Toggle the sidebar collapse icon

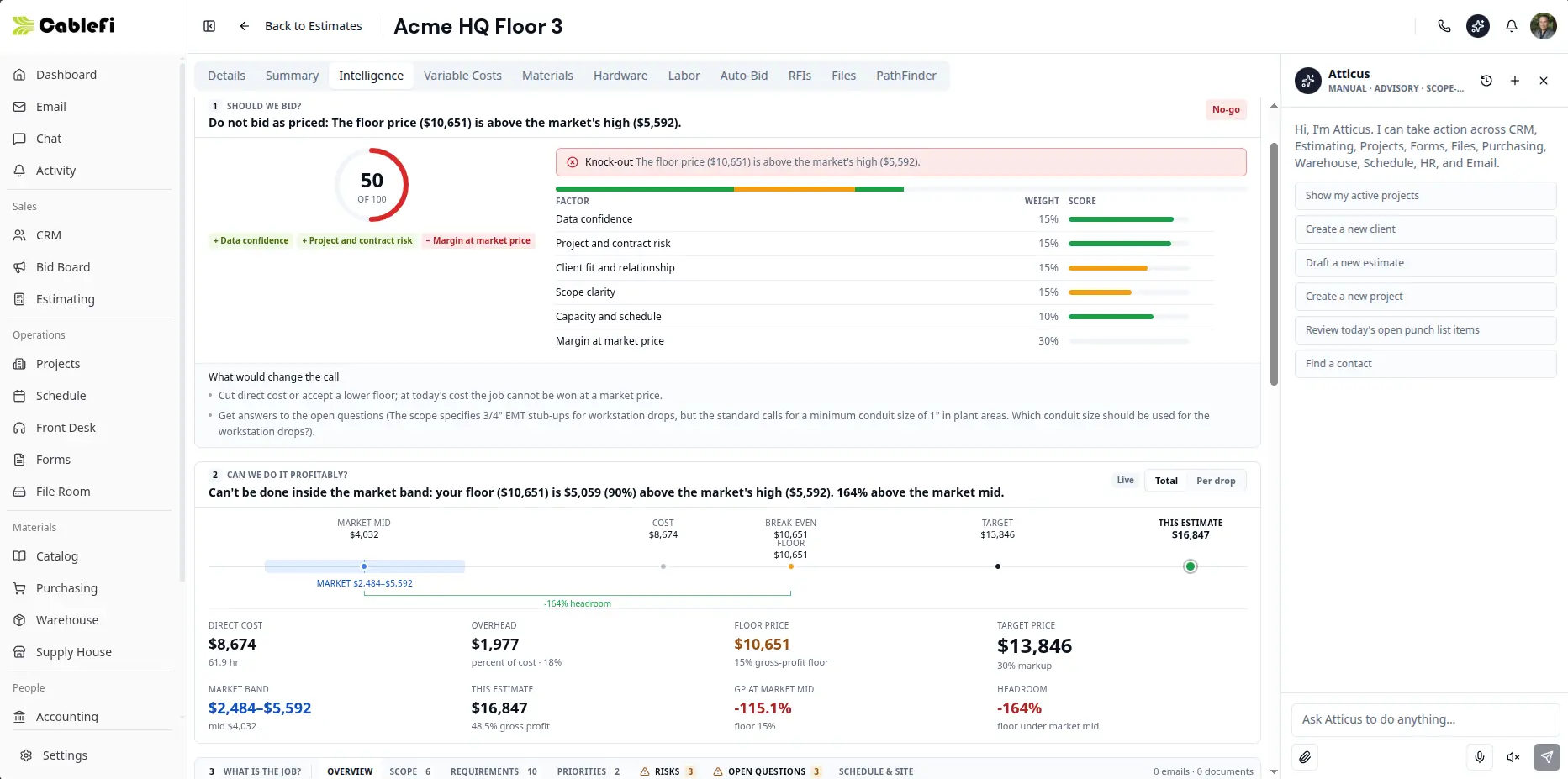pos(209,26)
